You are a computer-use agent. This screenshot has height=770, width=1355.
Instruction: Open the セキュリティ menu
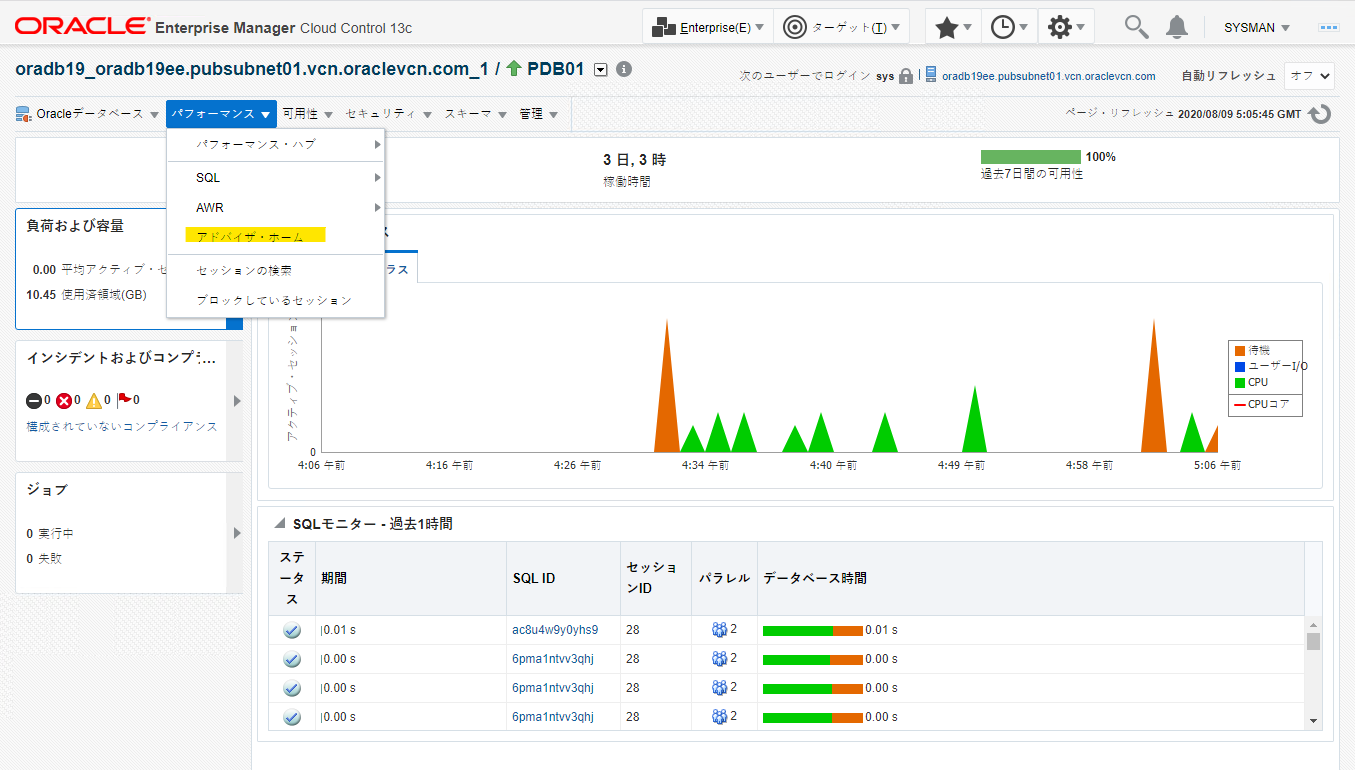pyautogui.click(x=380, y=113)
